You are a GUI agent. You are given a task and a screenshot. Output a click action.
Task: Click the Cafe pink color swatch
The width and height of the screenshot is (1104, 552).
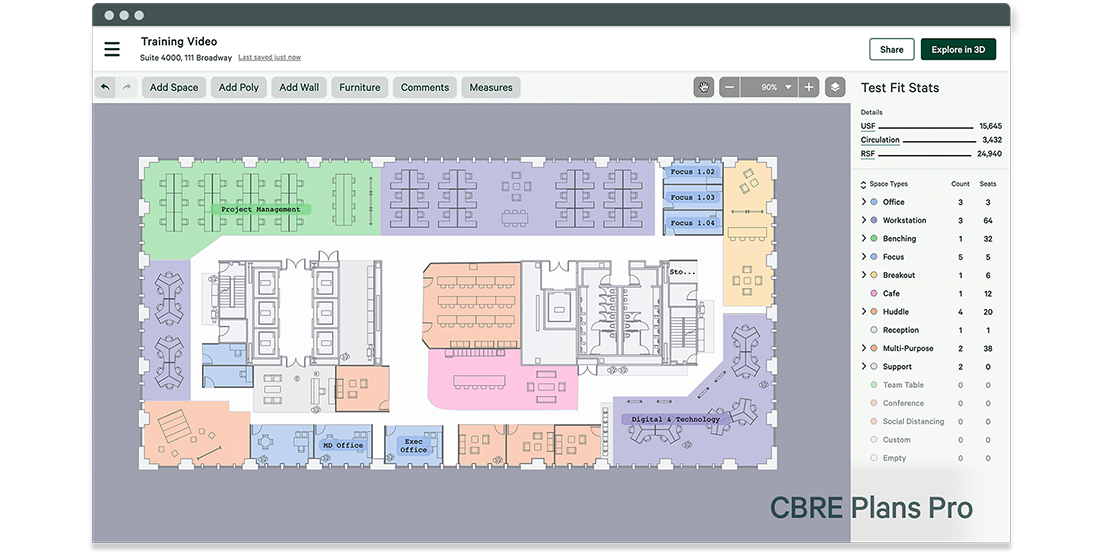(874, 294)
